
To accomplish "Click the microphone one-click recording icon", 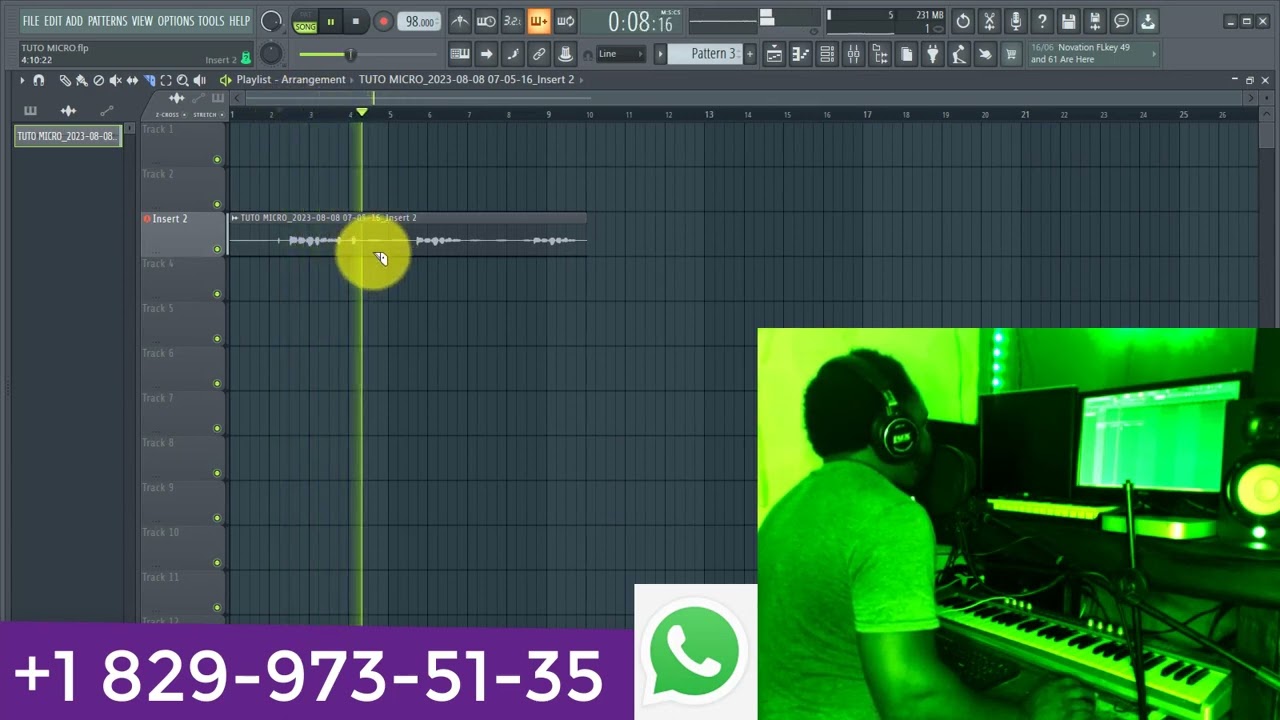I will point(1016,21).
